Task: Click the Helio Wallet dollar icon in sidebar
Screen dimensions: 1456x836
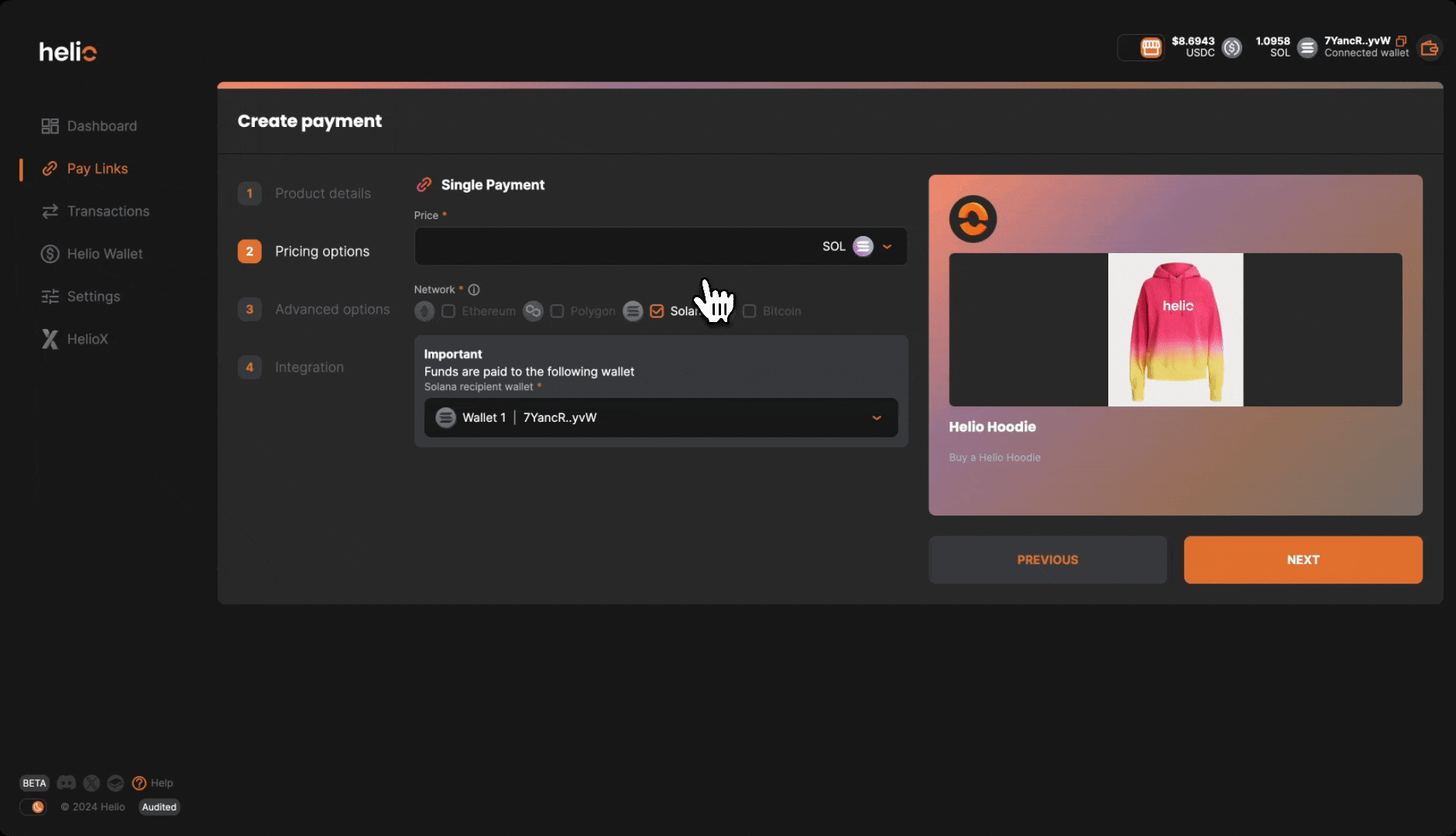Action: [x=50, y=254]
